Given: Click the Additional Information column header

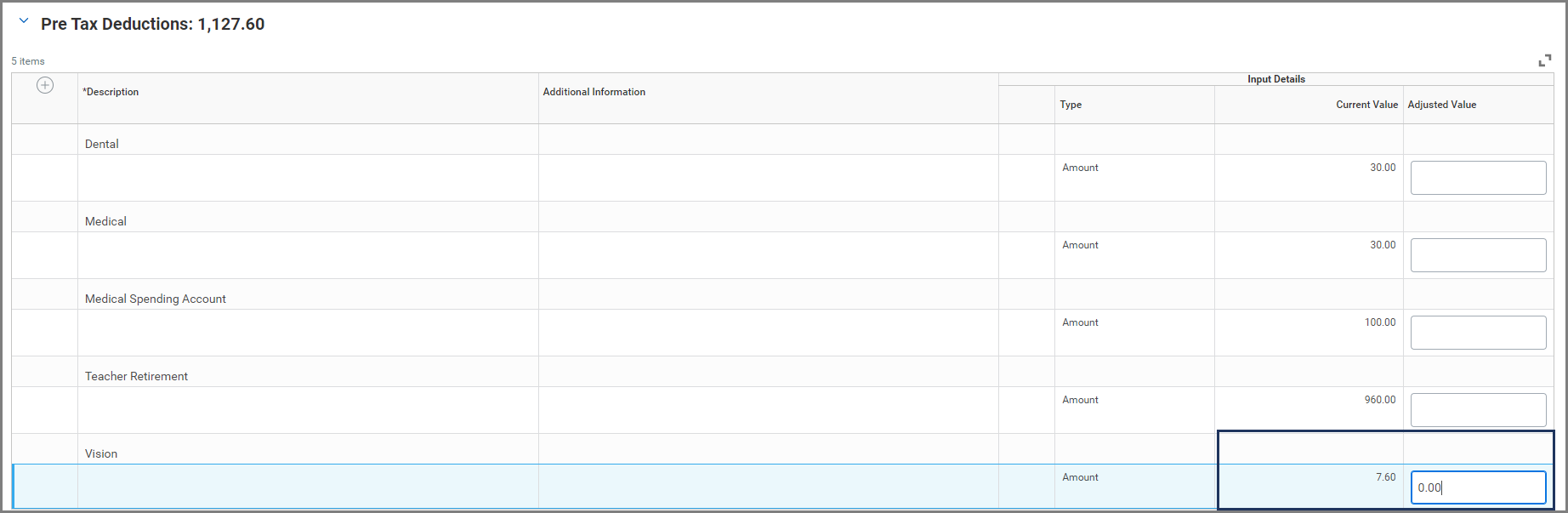Looking at the screenshot, I should 594,92.
